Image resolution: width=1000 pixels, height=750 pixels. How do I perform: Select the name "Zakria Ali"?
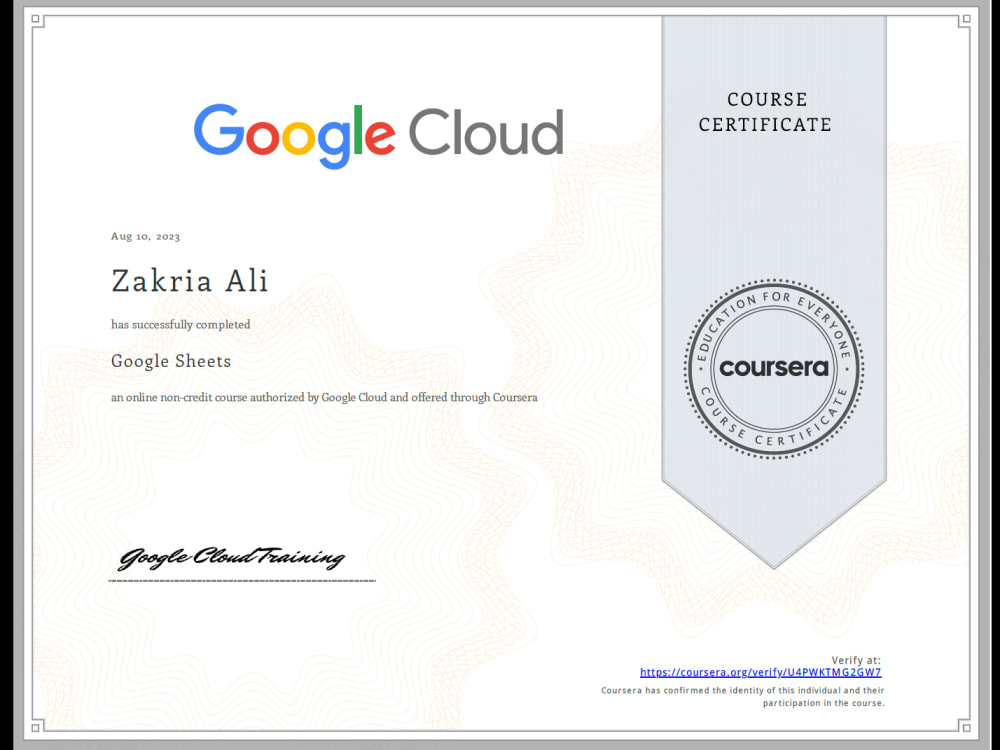click(x=189, y=281)
